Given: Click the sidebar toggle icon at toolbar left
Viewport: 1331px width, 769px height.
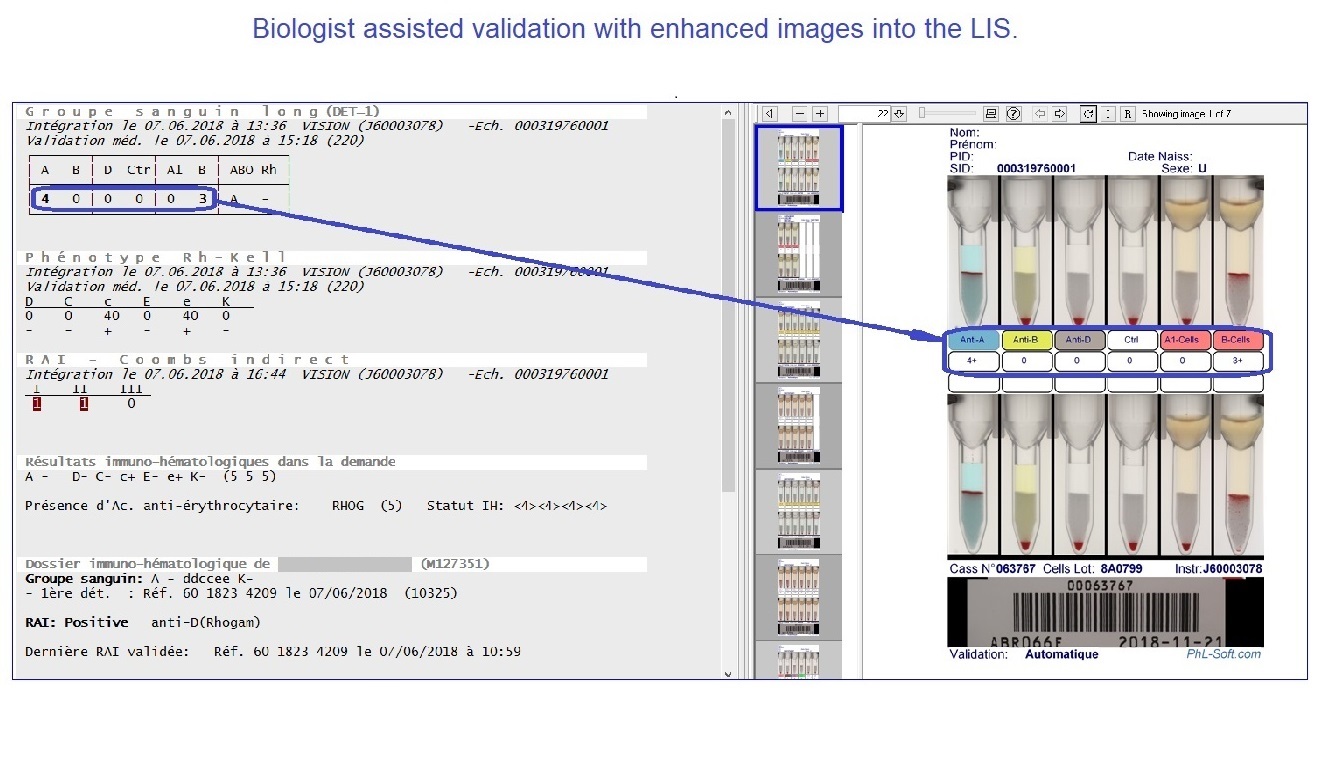Looking at the screenshot, I should [769, 114].
